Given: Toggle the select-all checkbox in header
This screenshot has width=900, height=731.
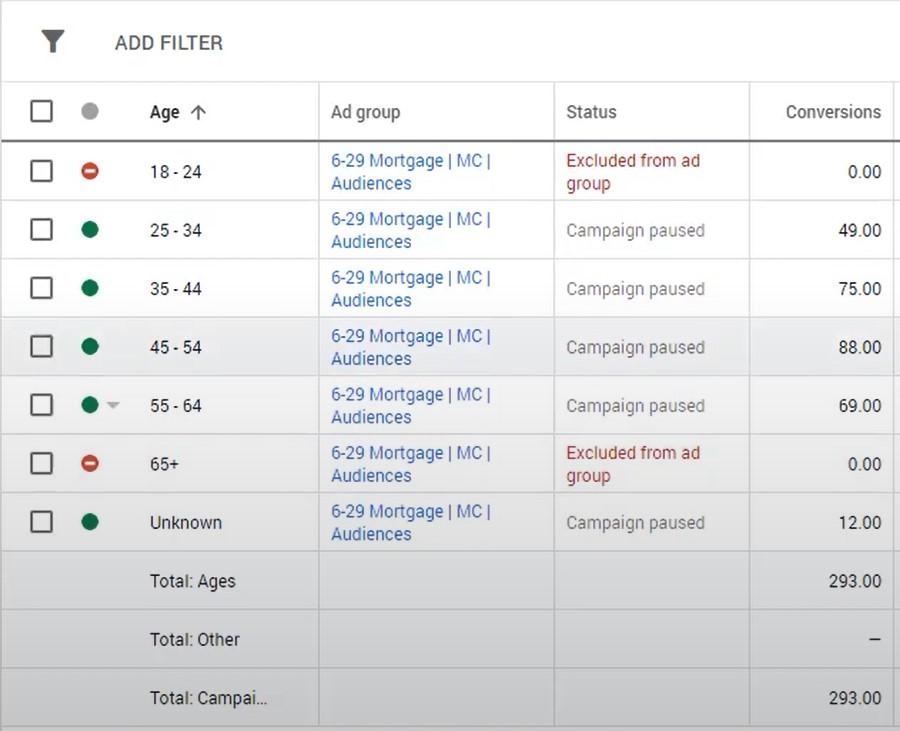Looking at the screenshot, I should point(41,111).
